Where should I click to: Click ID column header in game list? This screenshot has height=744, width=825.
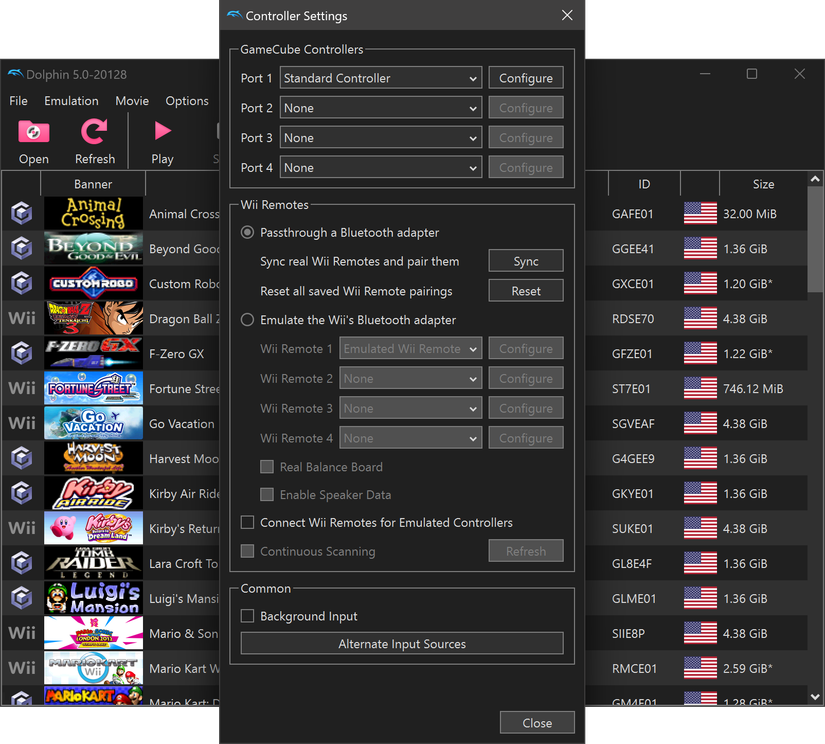click(x=644, y=184)
